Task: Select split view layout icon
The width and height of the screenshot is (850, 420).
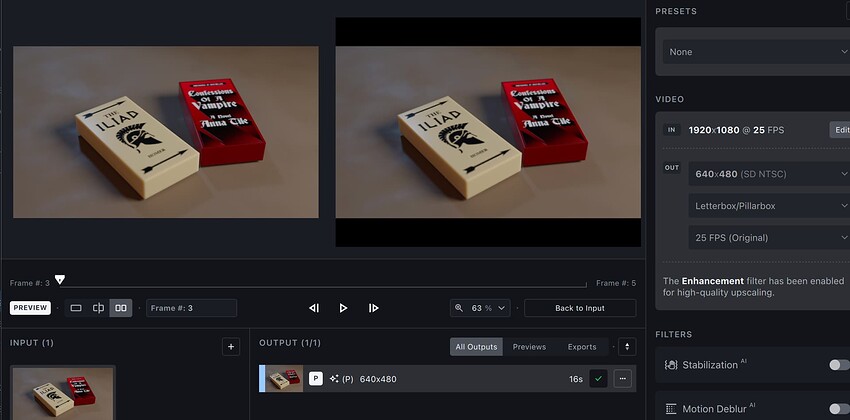Action: pos(98,308)
